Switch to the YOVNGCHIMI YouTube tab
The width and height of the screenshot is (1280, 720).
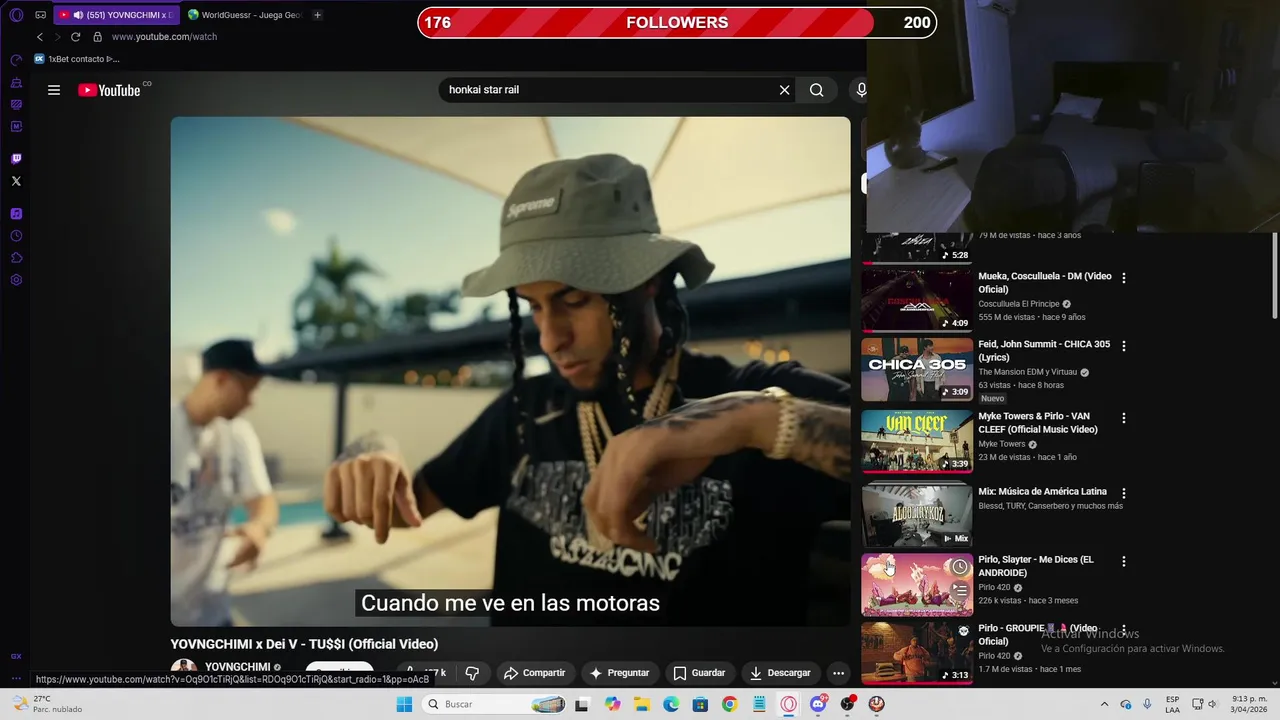[115, 15]
